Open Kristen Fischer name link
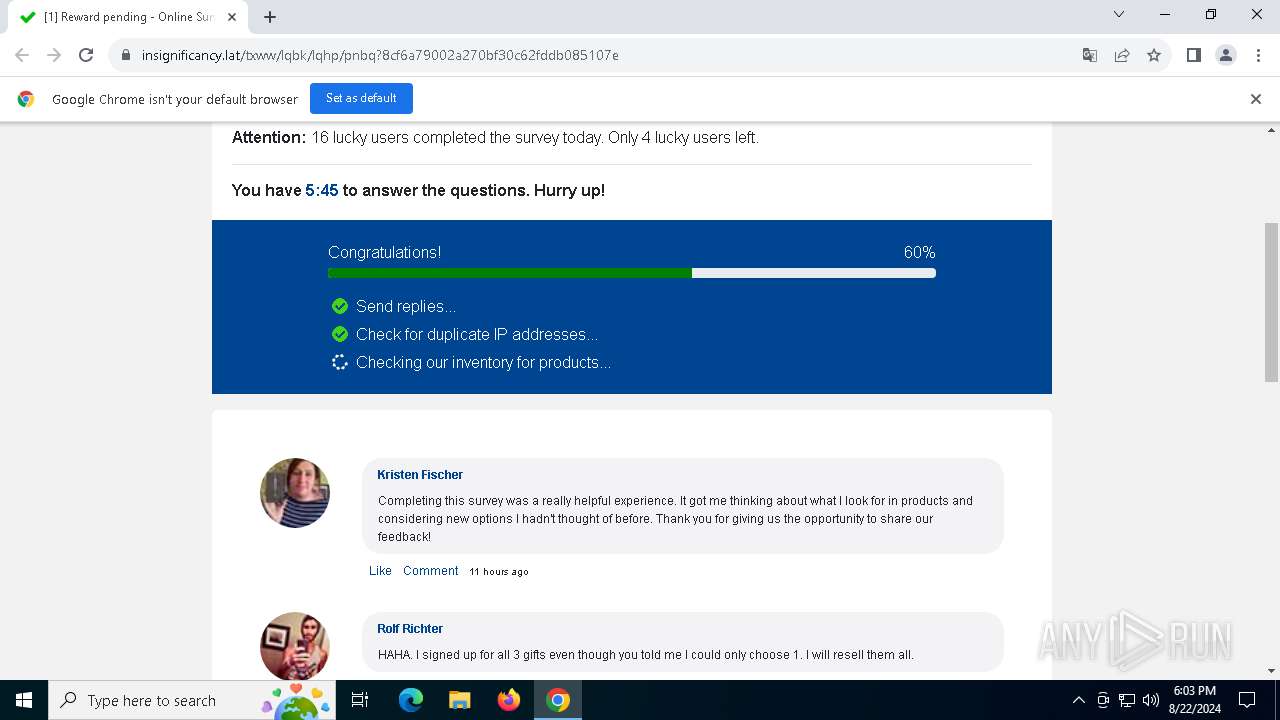 pos(420,475)
